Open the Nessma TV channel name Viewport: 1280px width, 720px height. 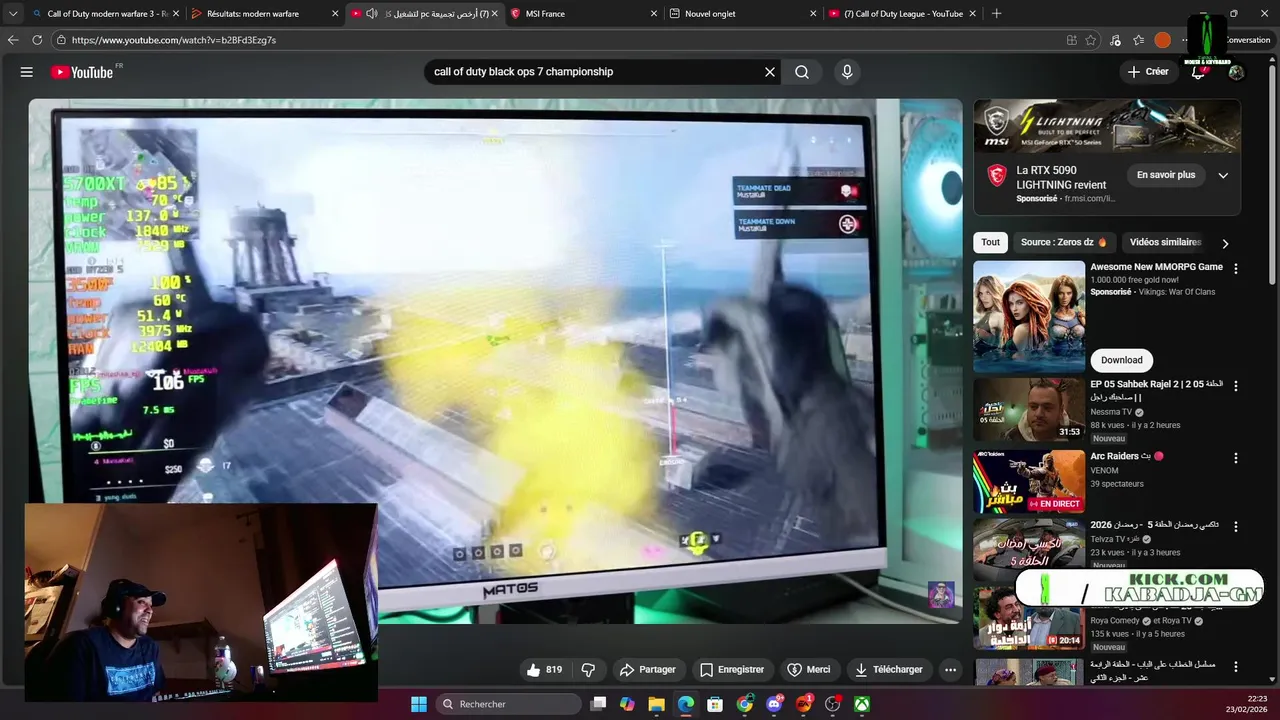pyautogui.click(x=1111, y=412)
